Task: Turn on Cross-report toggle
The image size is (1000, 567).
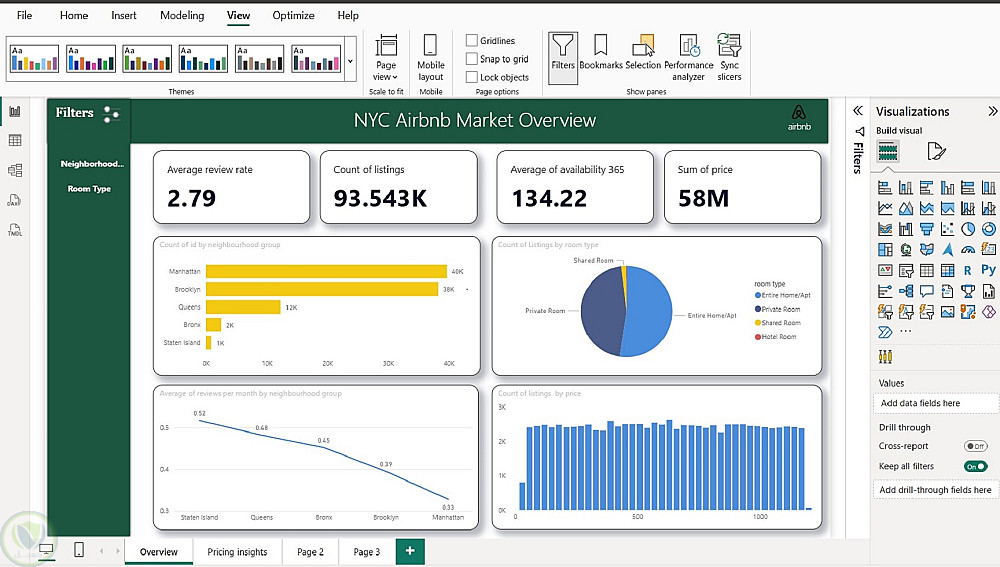Action: click(x=975, y=446)
